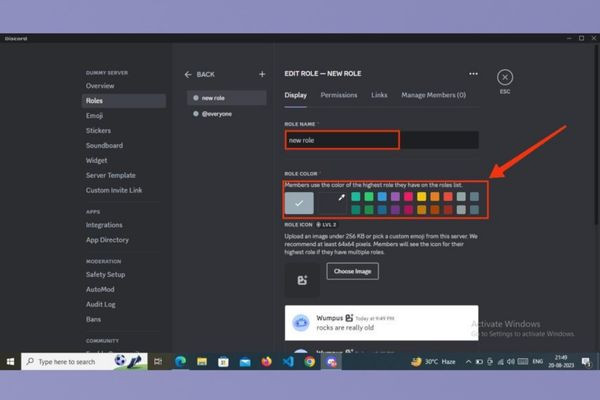Switch to the Display tab
Viewport: 600px width, 400px height.
(x=295, y=95)
